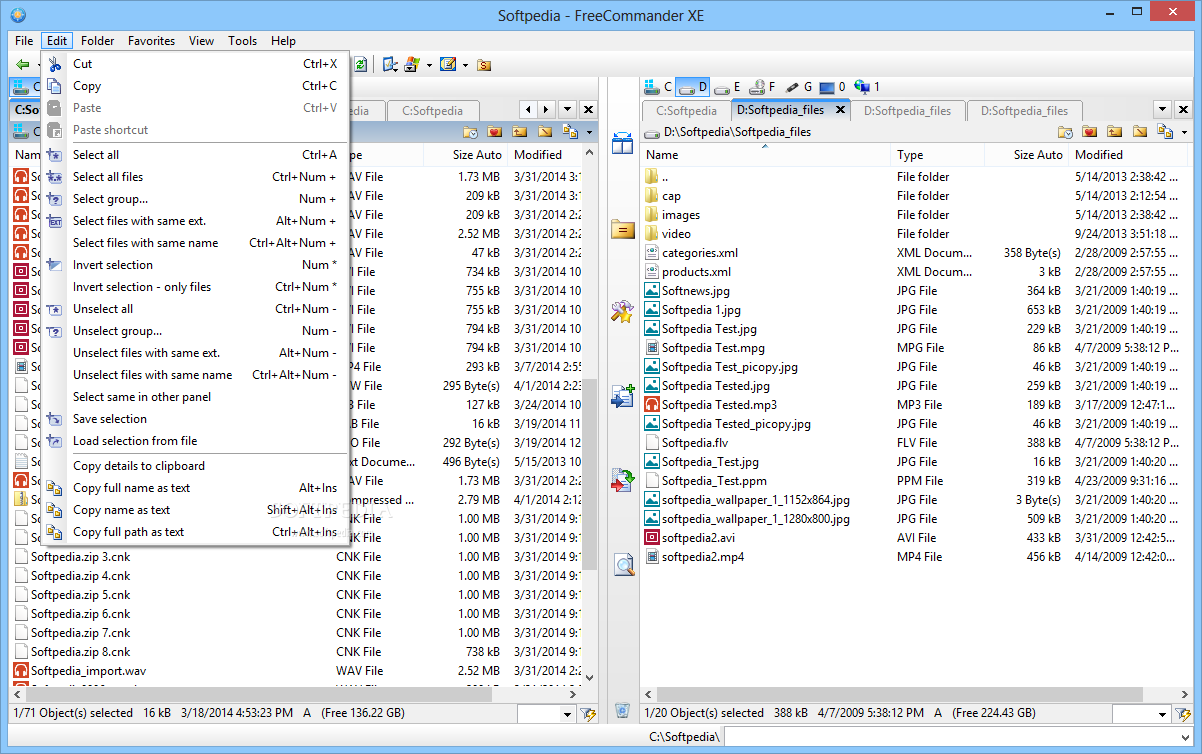
Task: Choose Copy full path as text
Action: pyautogui.click(x=194, y=532)
